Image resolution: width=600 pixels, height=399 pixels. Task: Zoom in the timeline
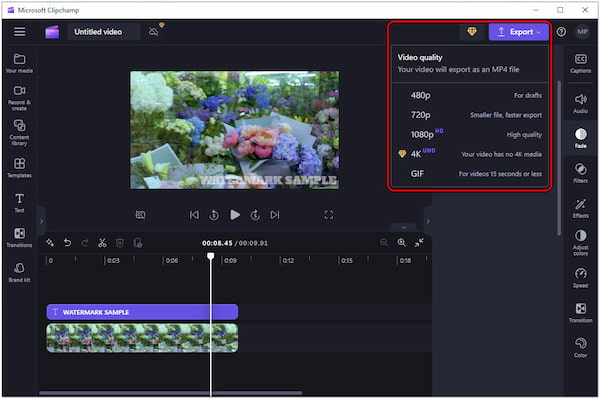point(401,242)
